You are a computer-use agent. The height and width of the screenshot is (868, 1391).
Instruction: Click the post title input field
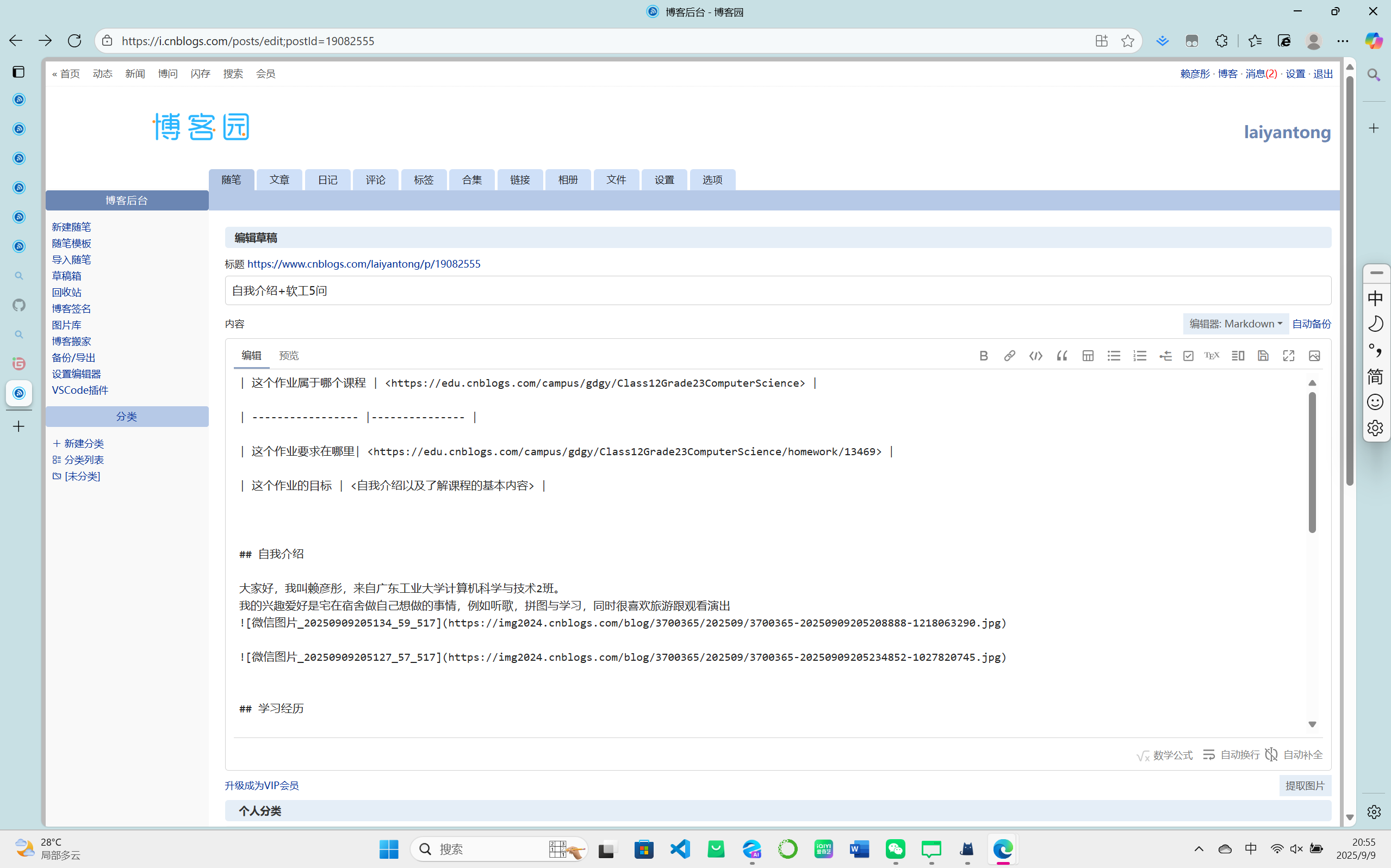pyautogui.click(x=778, y=291)
